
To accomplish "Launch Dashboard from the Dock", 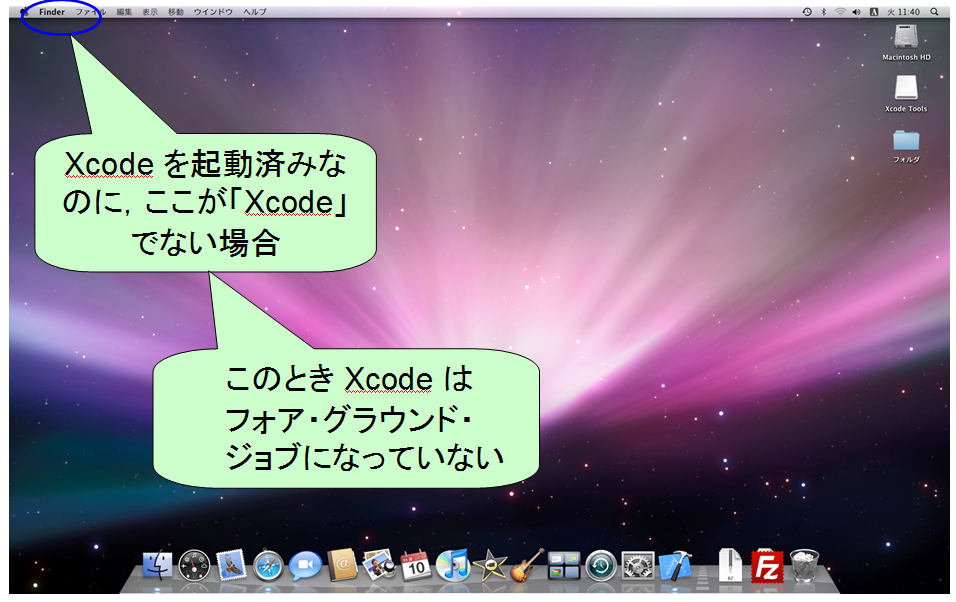I will pos(194,565).
